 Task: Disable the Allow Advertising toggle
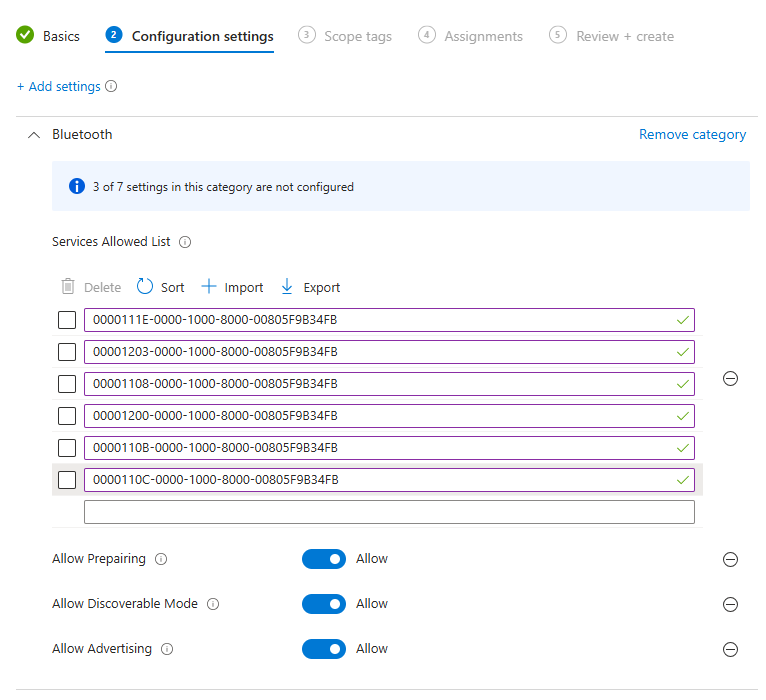[x=323, y=649]
